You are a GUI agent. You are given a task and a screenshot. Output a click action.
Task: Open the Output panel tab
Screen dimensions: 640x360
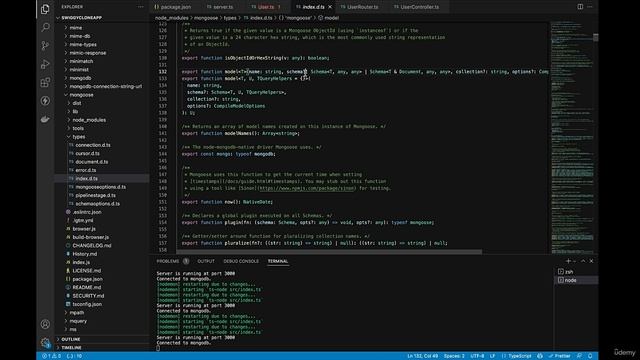click(206, 261)
